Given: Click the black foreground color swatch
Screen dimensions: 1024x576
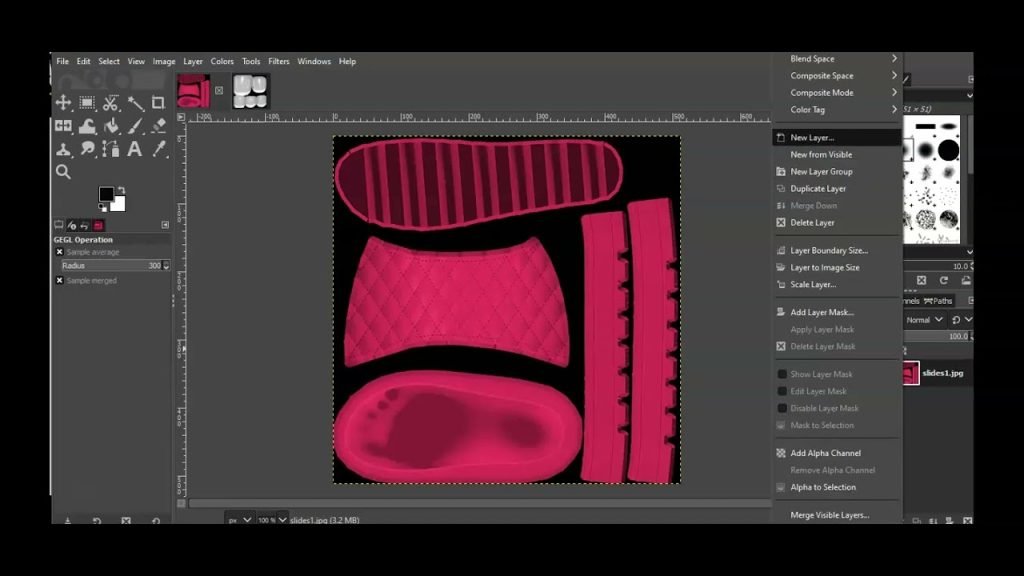Looking at the screenshot, I should click(x=105, y=194).
